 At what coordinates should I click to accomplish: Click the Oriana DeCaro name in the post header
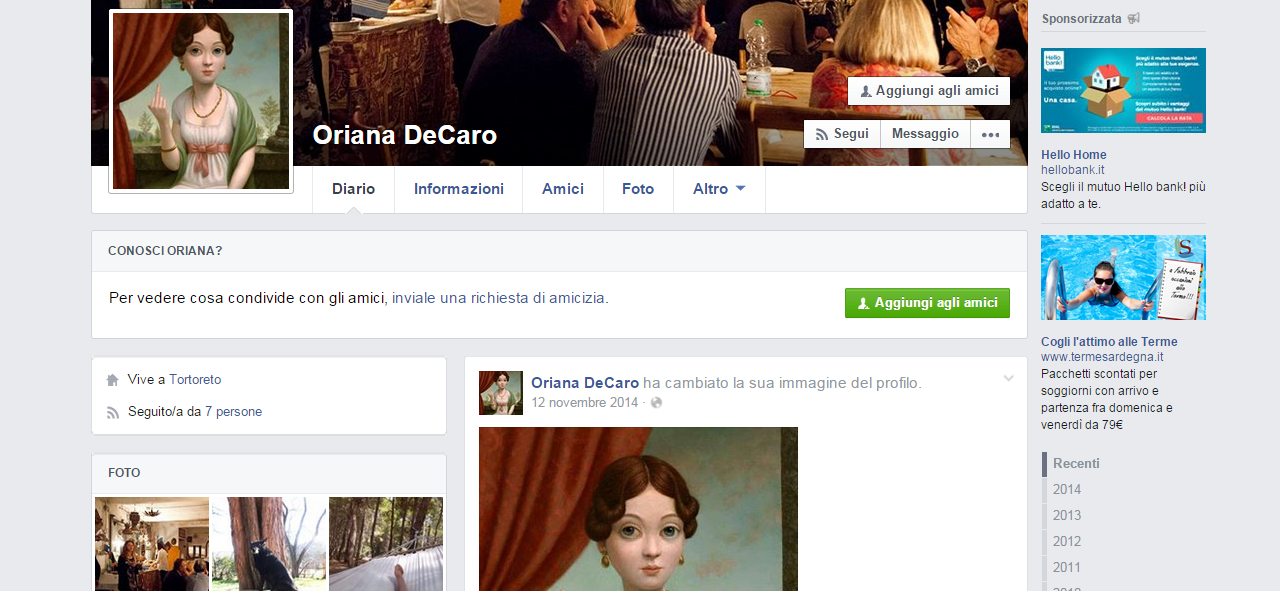(585, 383)
